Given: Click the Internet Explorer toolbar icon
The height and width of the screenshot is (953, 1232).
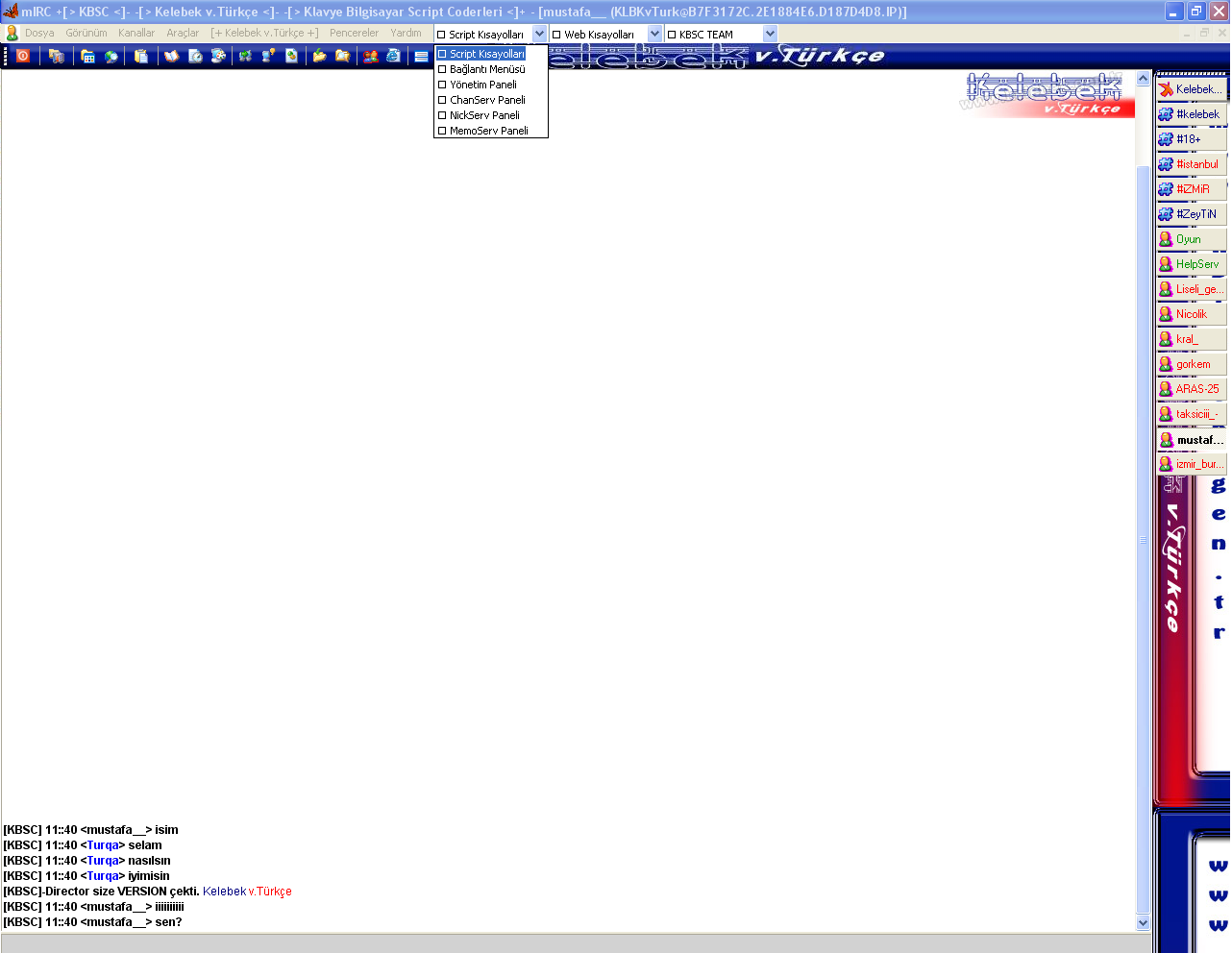Looking at the screenshot, I should coord(393,56).
